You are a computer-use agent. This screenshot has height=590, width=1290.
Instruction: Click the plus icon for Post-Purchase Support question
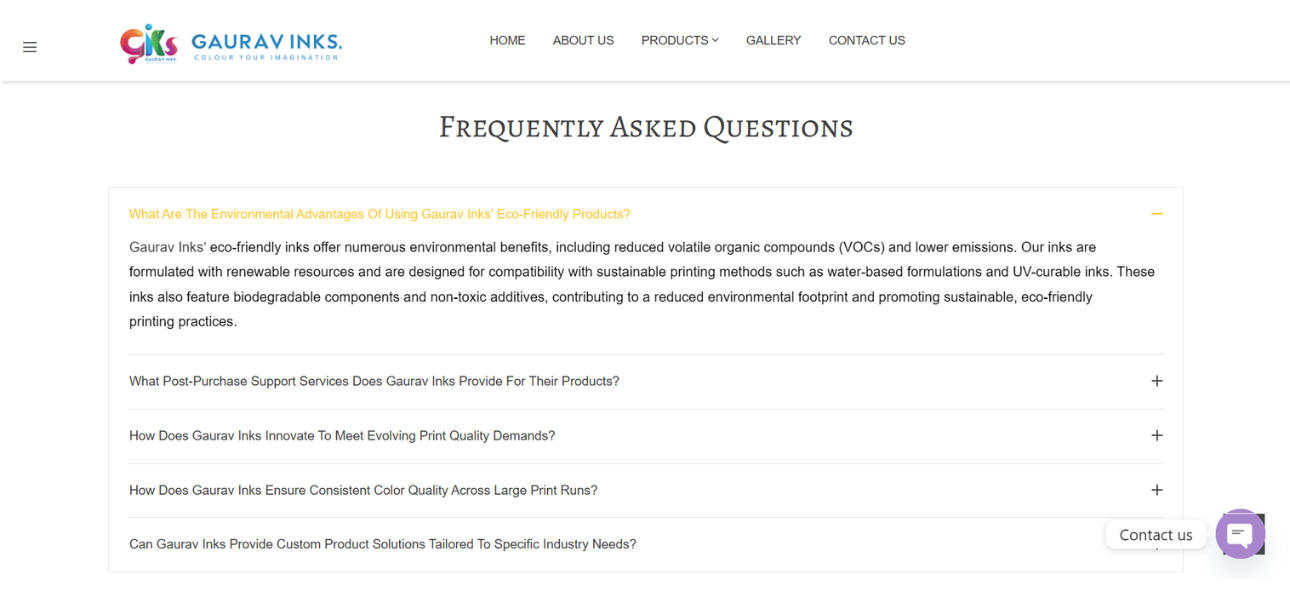pyautogui.click(x=1157, y=381)
